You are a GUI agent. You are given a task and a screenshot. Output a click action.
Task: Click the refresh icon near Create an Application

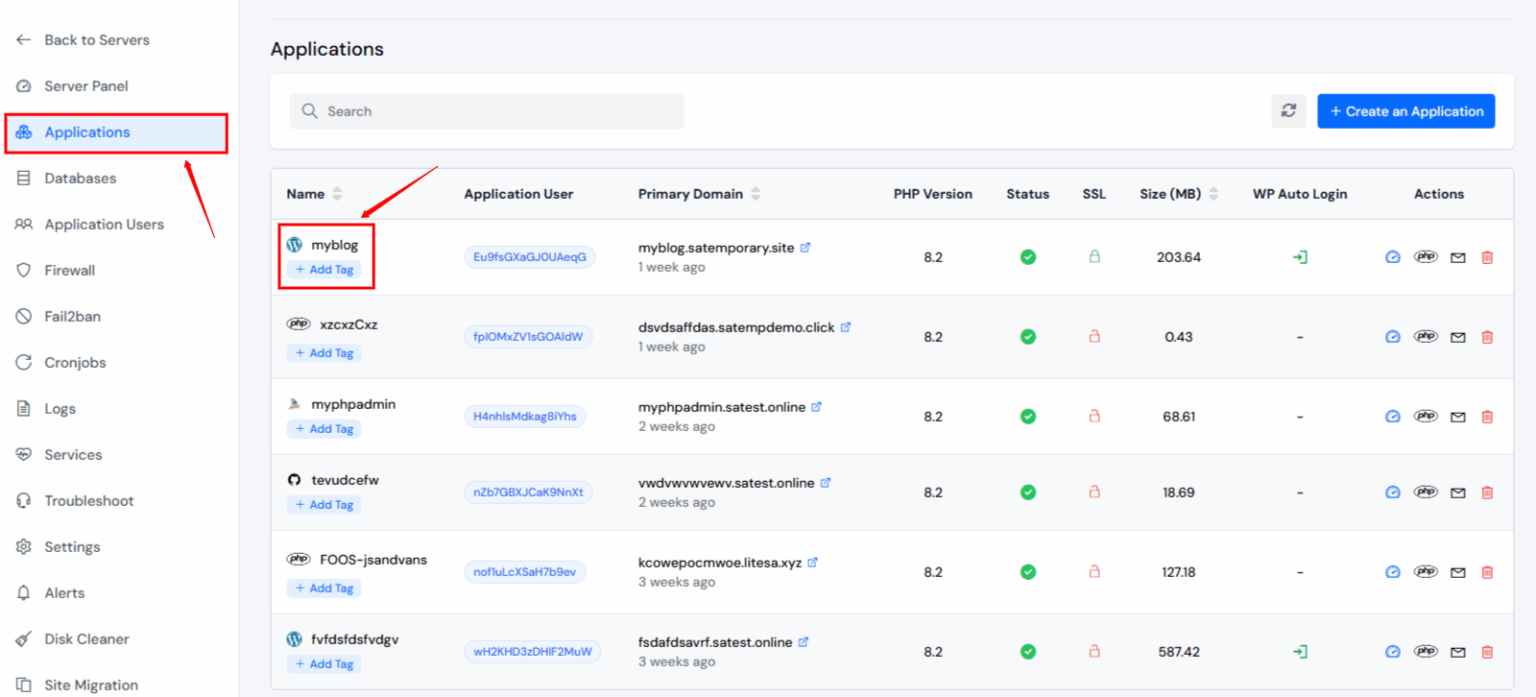coord(1289,111)
